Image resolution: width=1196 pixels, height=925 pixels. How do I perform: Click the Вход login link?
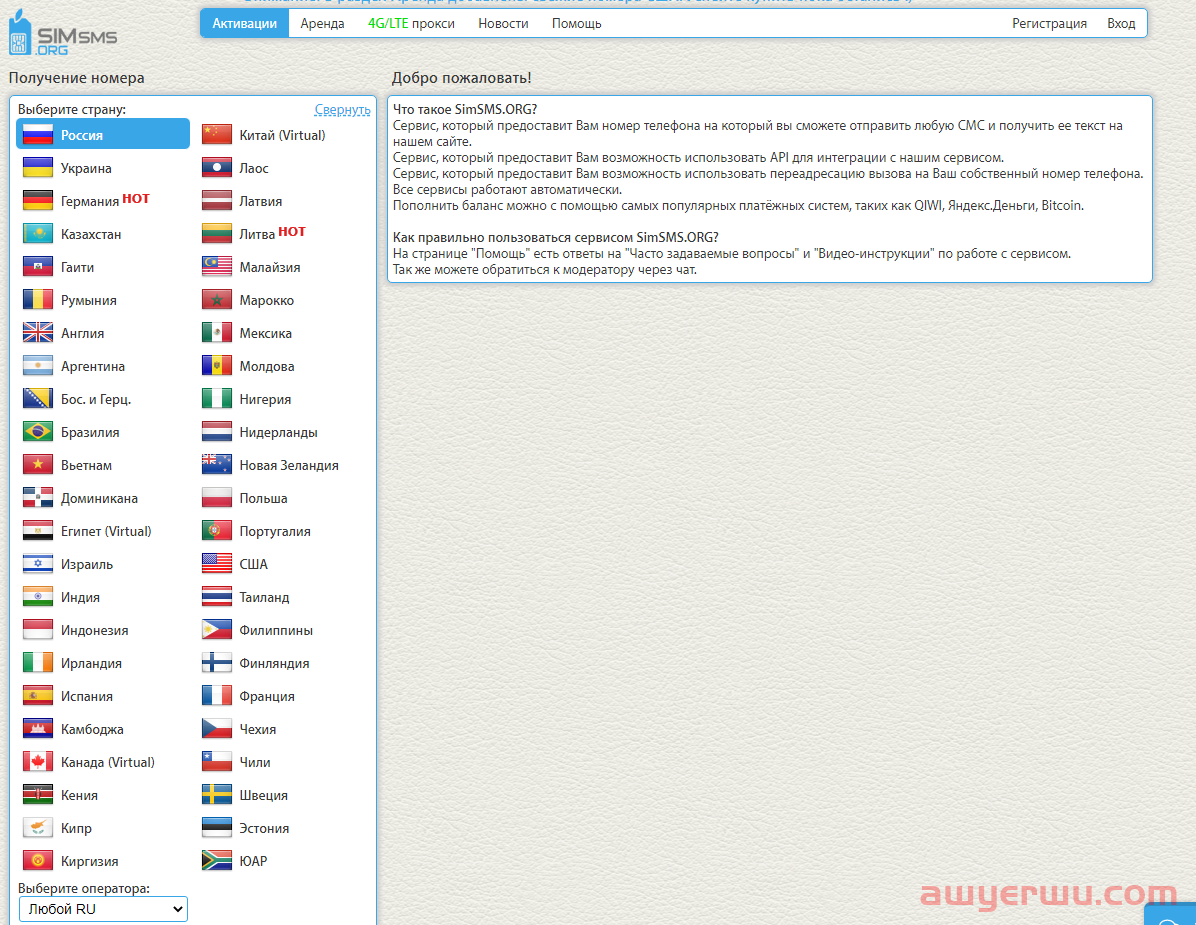(x=1121, y=24)
